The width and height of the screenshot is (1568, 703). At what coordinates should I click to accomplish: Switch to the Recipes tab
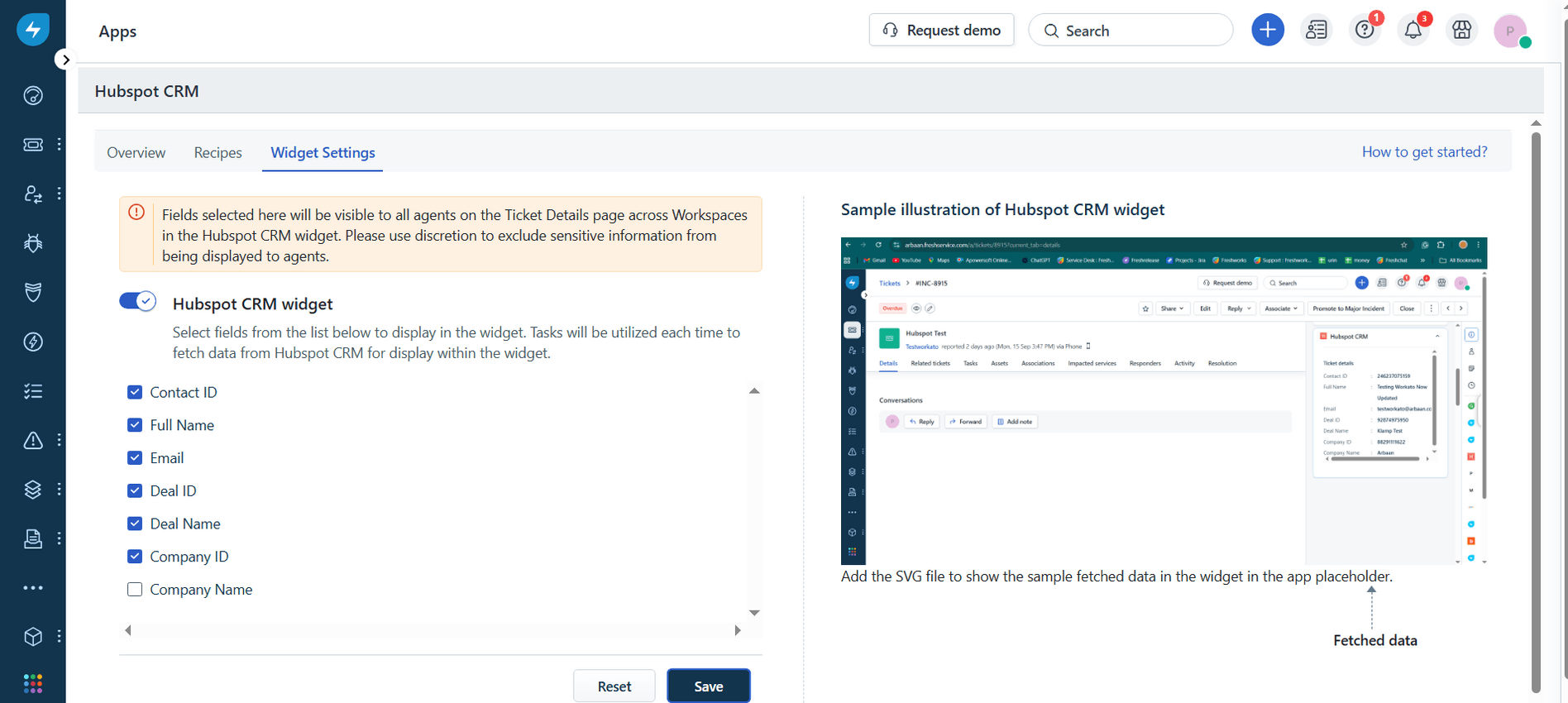click(x=218, y=152)
